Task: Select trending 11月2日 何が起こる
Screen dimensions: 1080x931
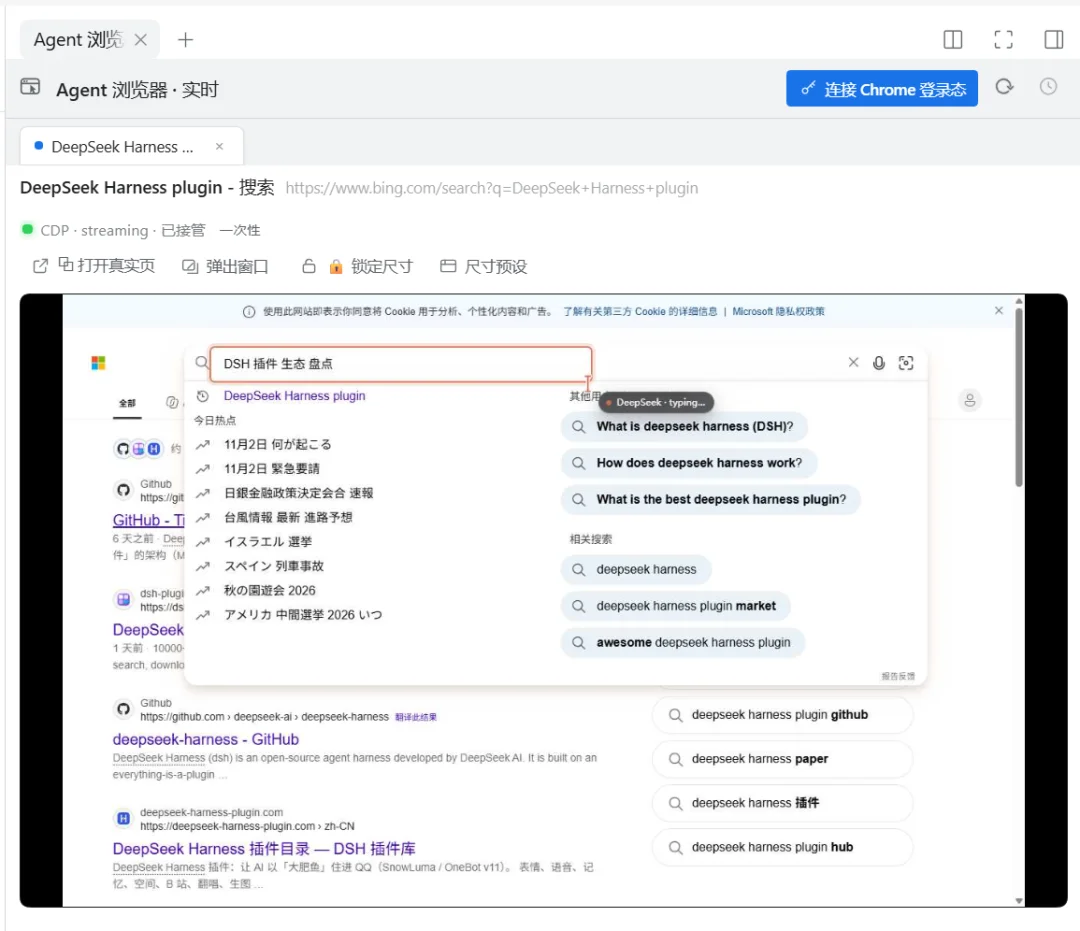Action: [278, 444]
